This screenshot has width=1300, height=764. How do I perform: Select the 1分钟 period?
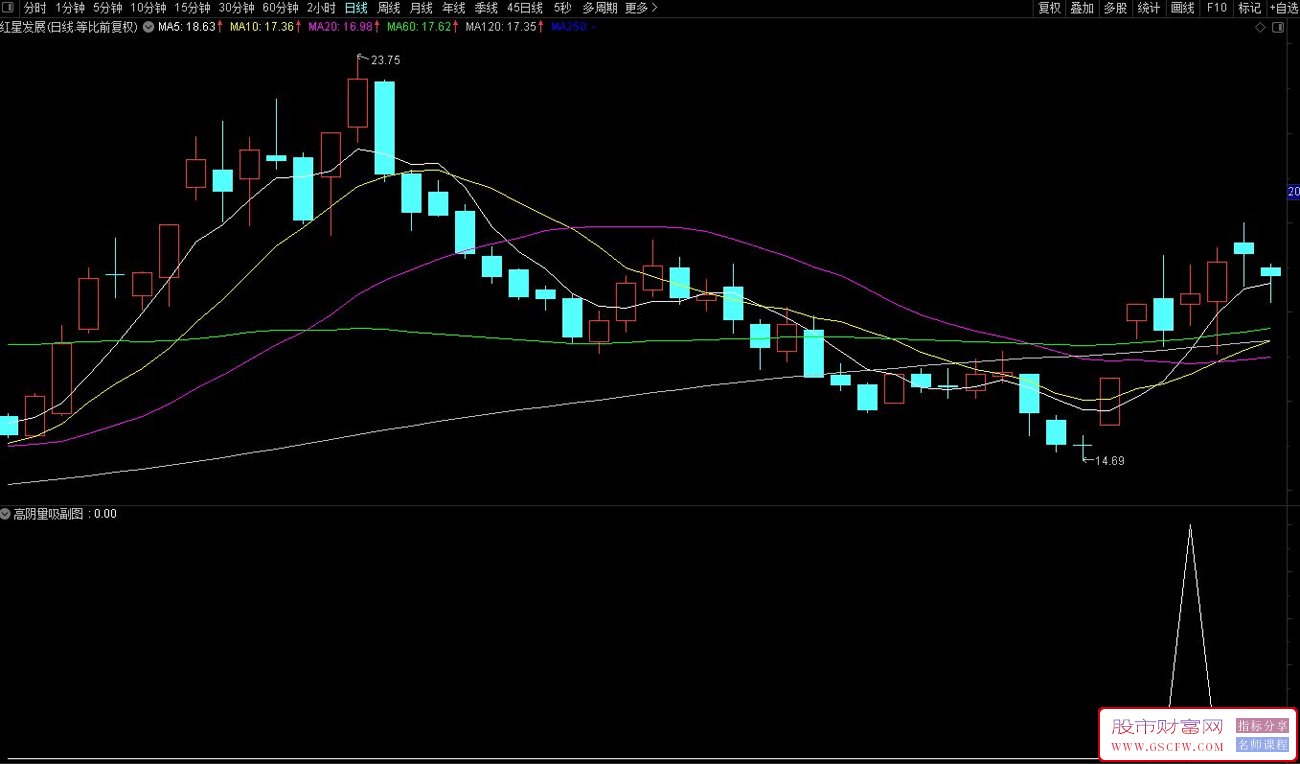tap(70, 8)
